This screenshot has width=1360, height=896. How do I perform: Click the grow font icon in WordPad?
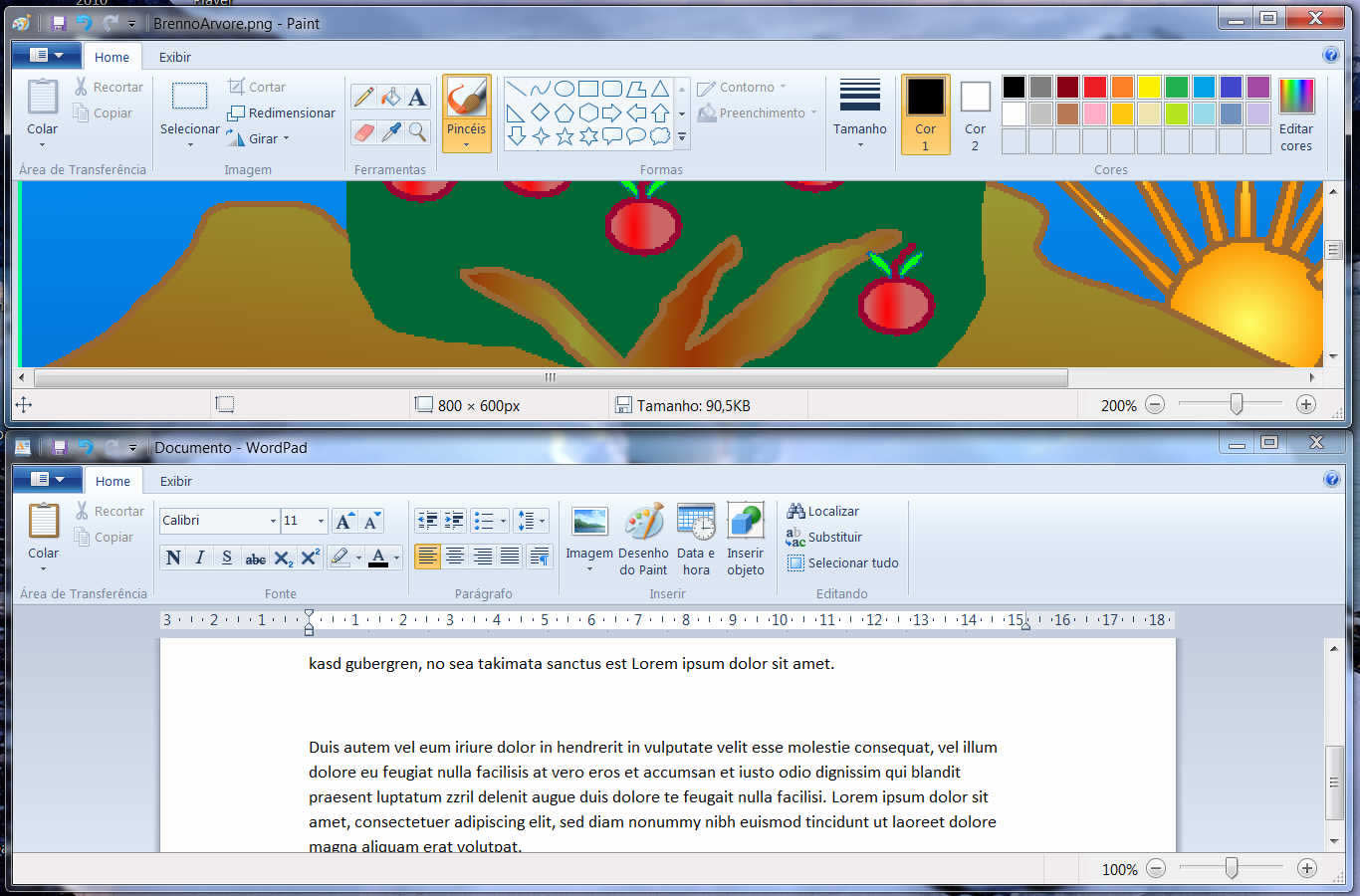tap(344, 521)
